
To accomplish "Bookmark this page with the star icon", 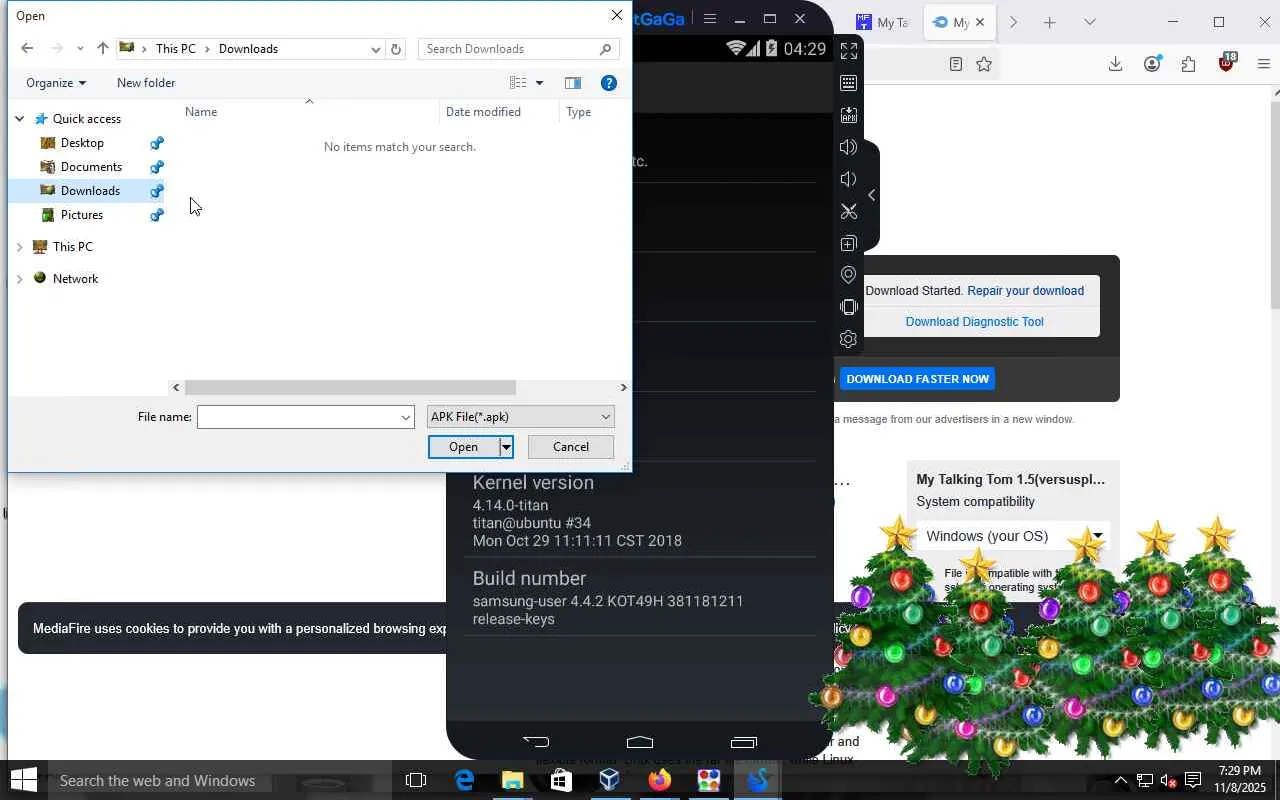I will pos(984,64).
